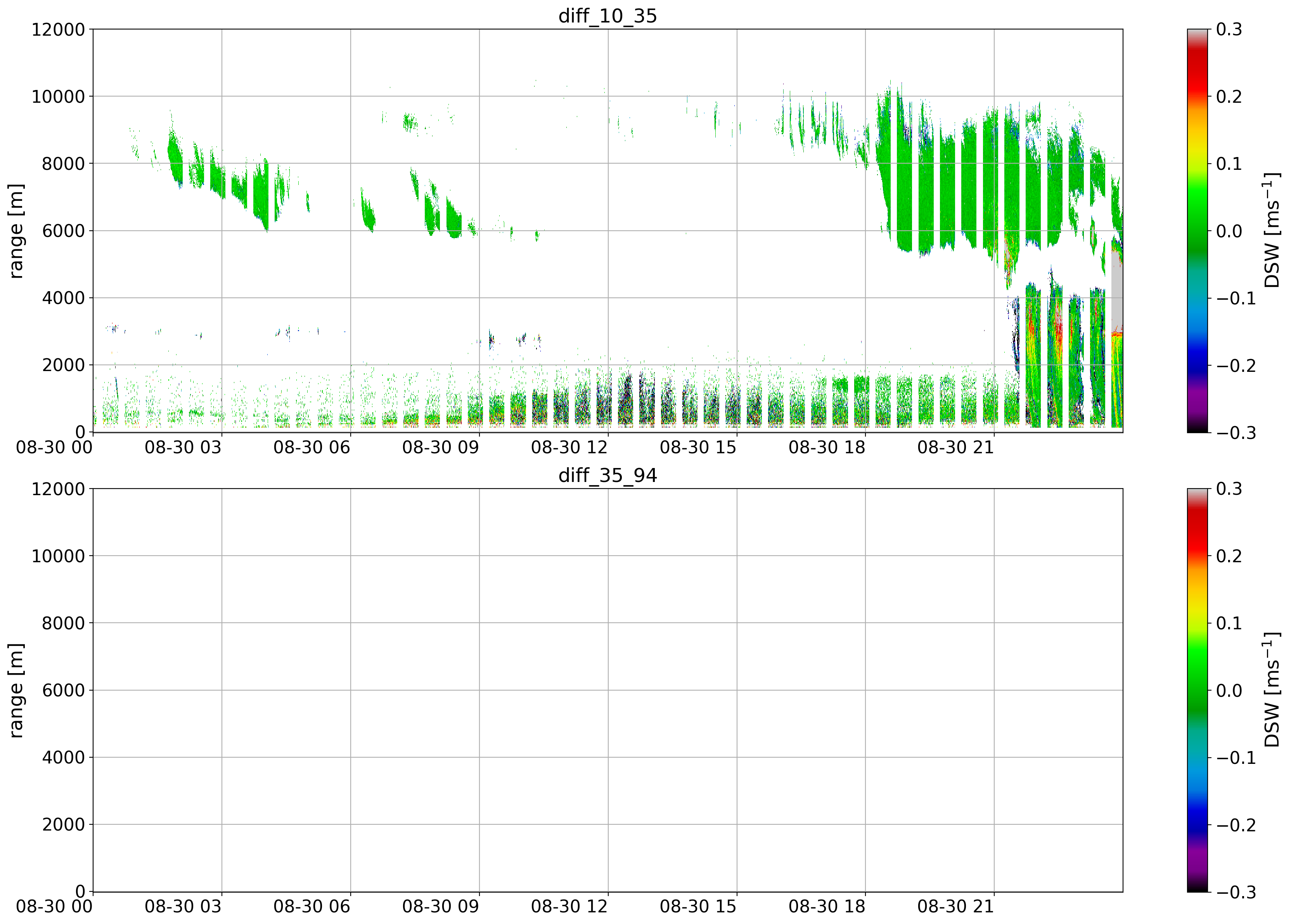Click the 0.0 tick on diff_35_94 colorbar
The image size is (1291, 924).
(1229, 690)
